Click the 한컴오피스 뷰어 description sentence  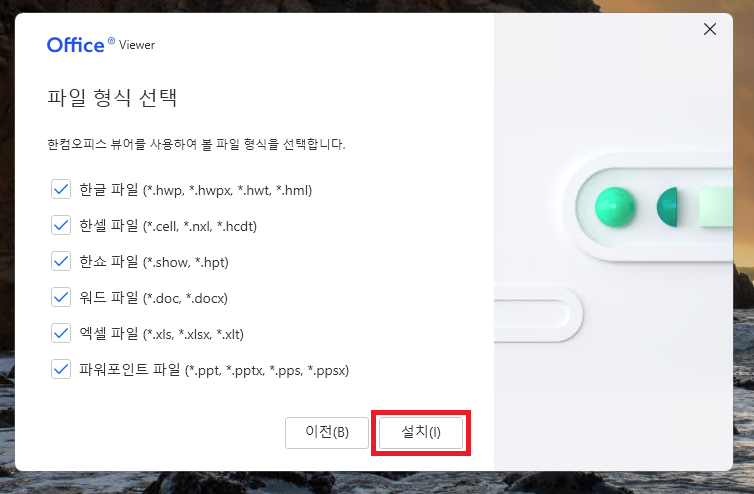[196, 144]
